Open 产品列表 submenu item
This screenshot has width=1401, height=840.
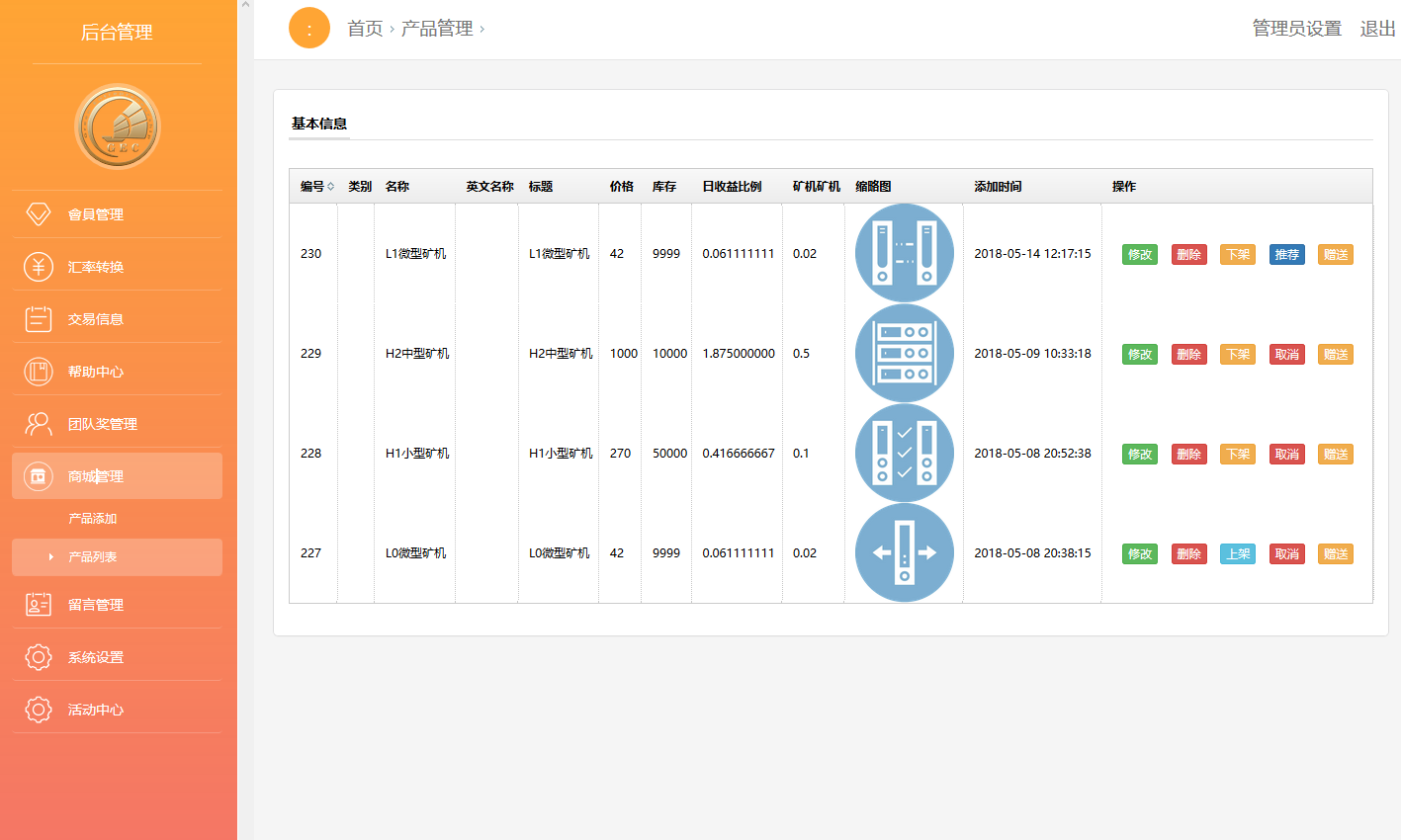[92, 557]
